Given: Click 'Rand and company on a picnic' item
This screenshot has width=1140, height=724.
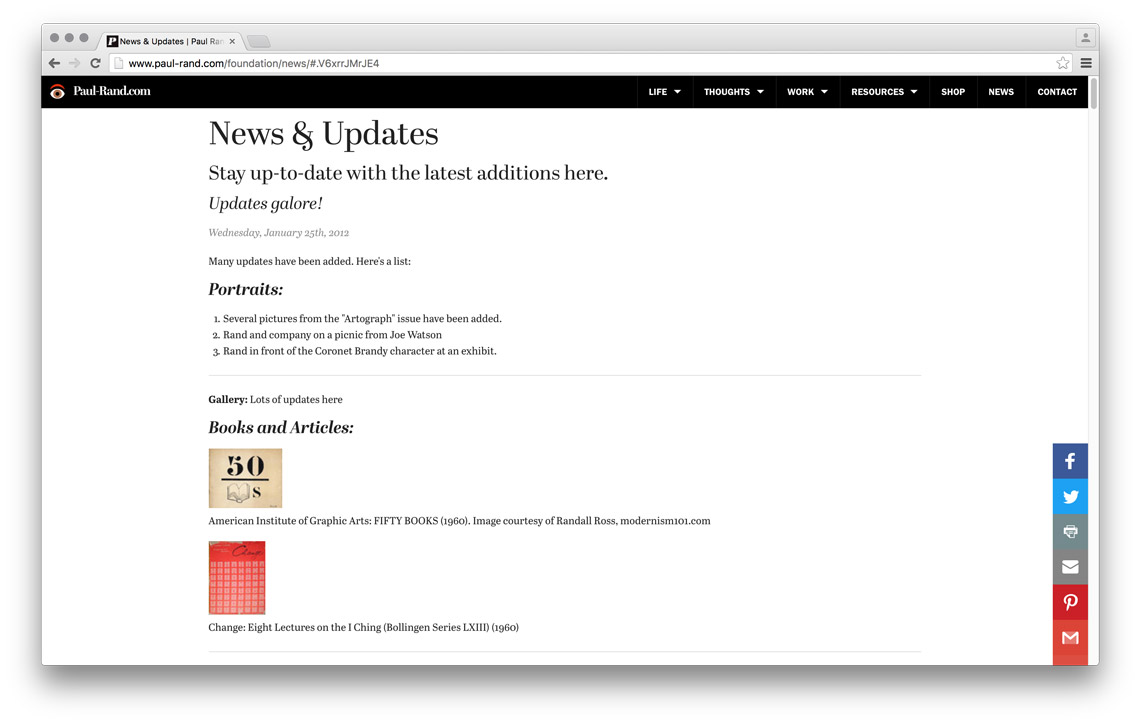Looking at the screenshot, I should (332, 335).
